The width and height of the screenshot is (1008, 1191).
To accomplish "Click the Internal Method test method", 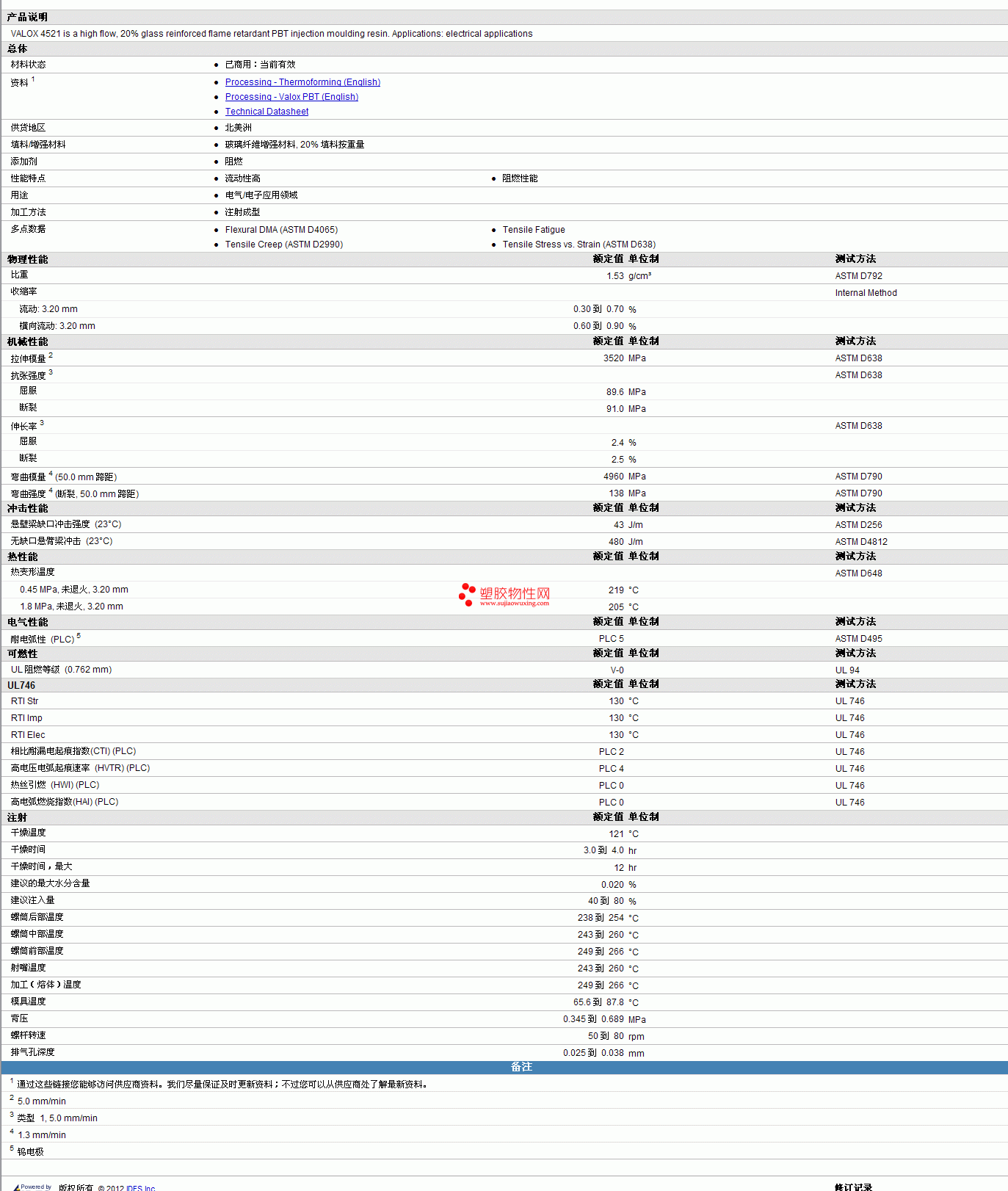I will (866, 293).
